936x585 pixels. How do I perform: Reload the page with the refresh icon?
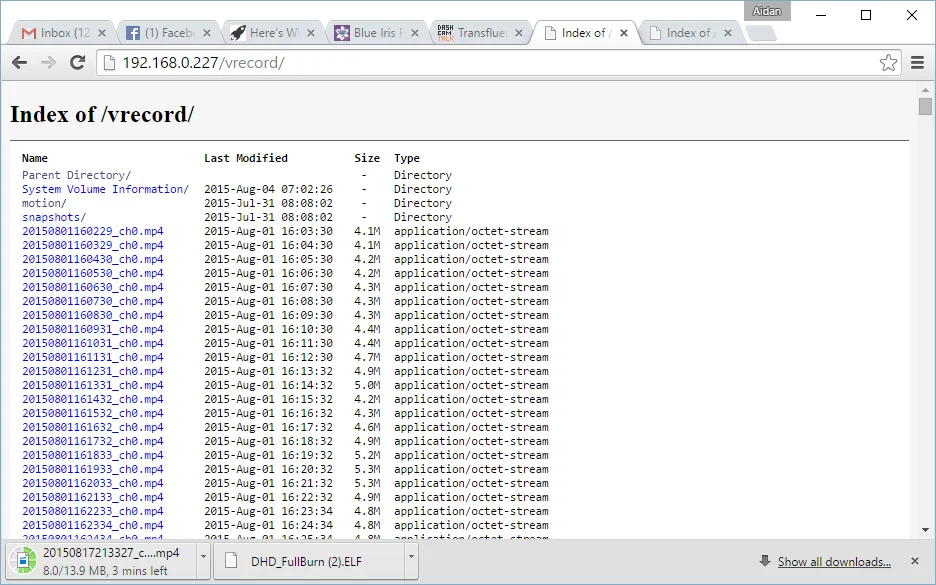click(77, 62)
